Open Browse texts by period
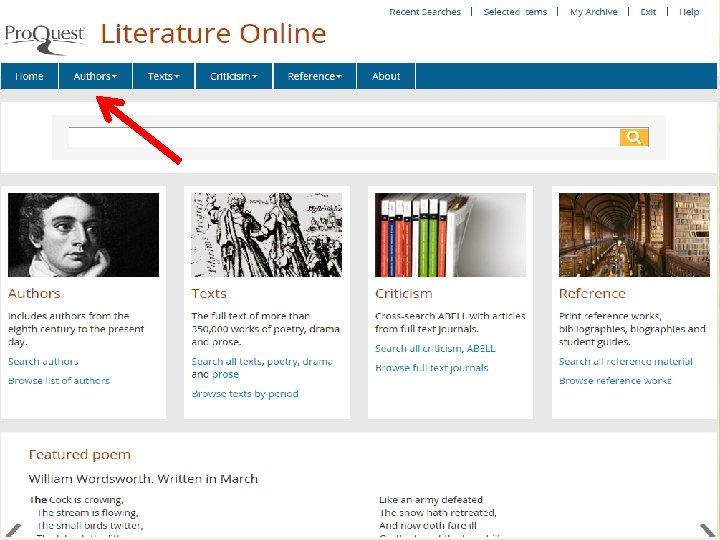The height and width of the screenshot is (540, 720). coord(245,394)
